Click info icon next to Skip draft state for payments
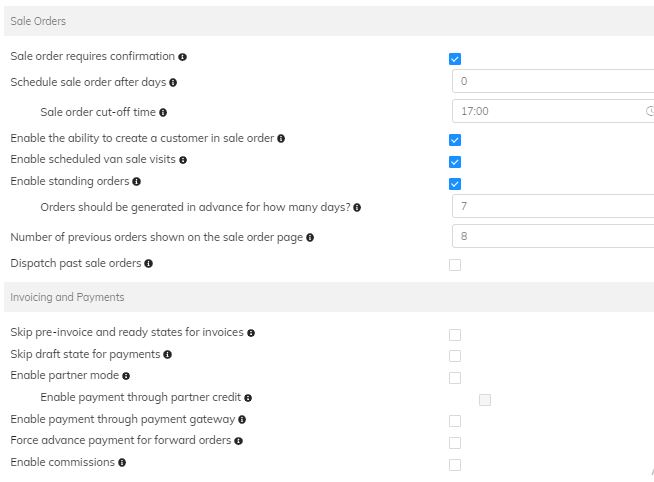 point(167,355)
